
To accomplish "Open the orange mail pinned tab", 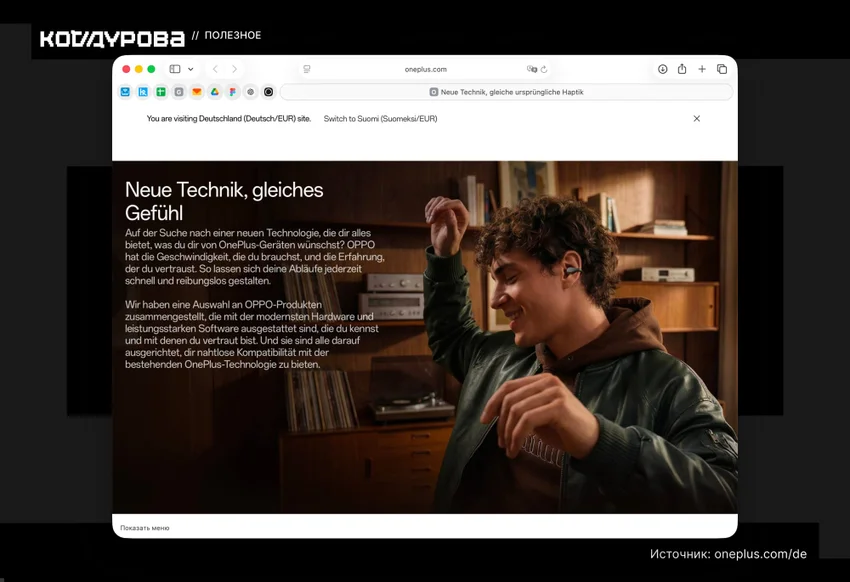I will 197,92.
